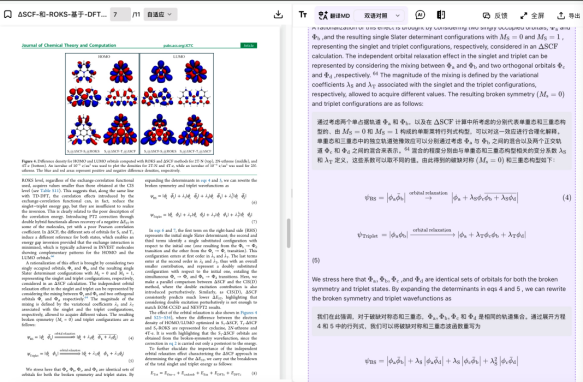
Task: Click the molecular orbital figure image
Action: pos(139,104)
